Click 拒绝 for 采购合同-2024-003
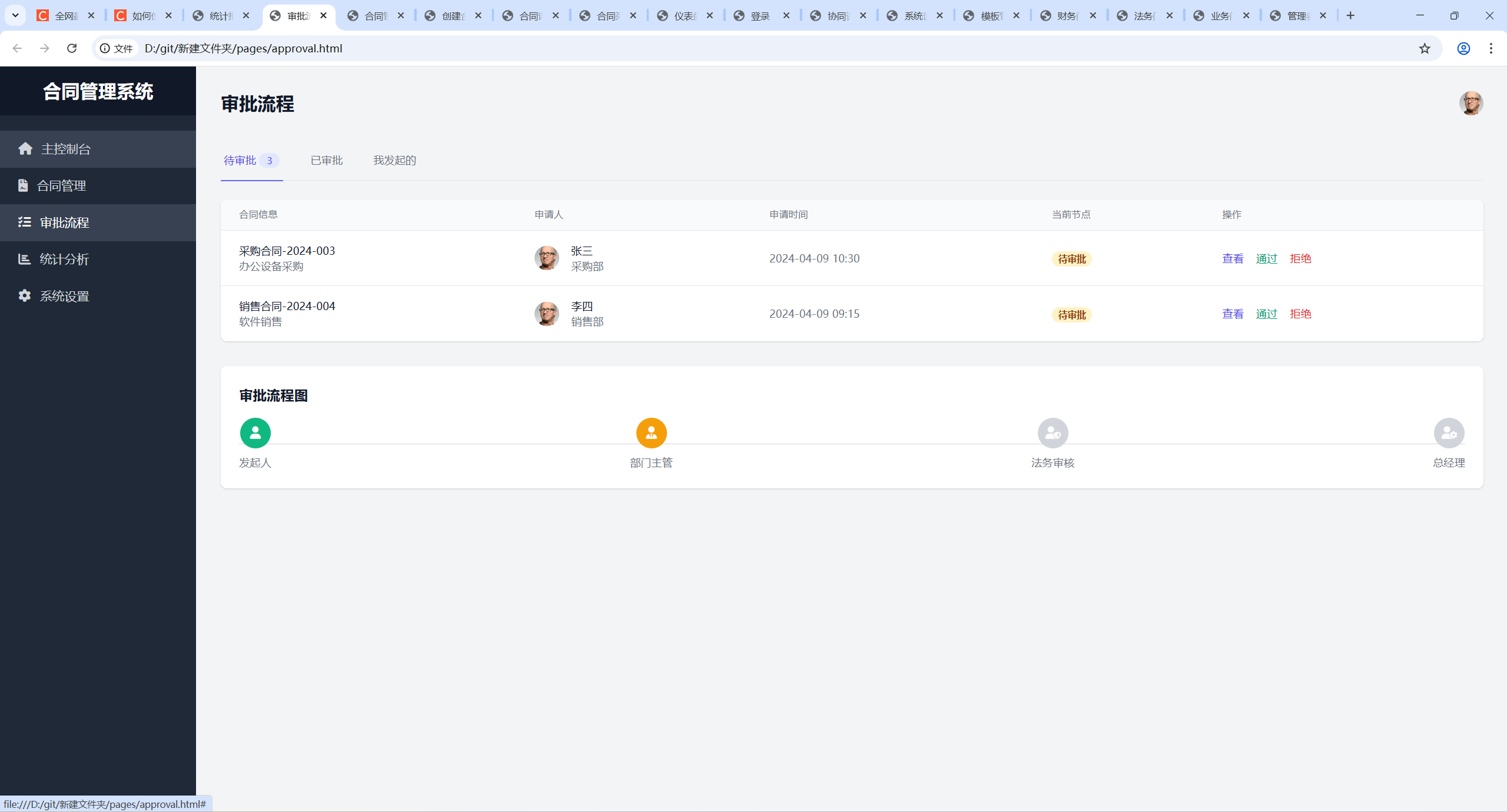 (x=1300, y=258)
